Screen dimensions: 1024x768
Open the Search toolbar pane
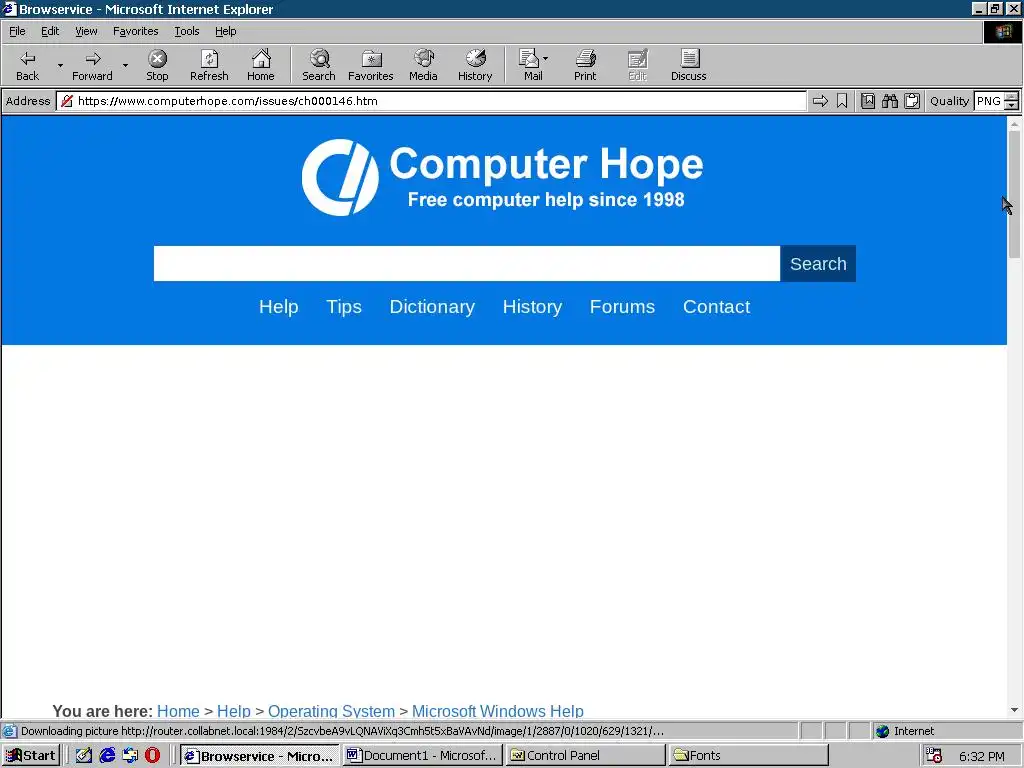pyautogui.click(x=319, y=65)
